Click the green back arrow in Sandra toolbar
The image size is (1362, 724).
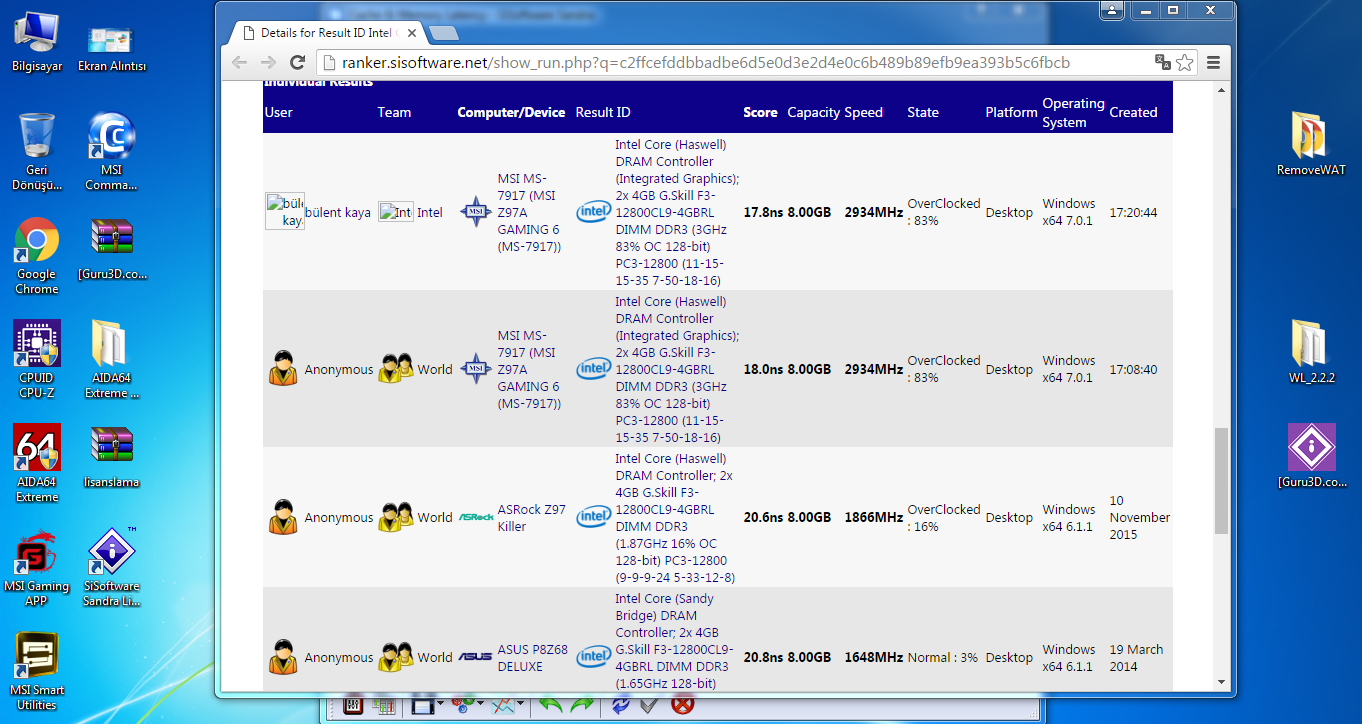551,705
